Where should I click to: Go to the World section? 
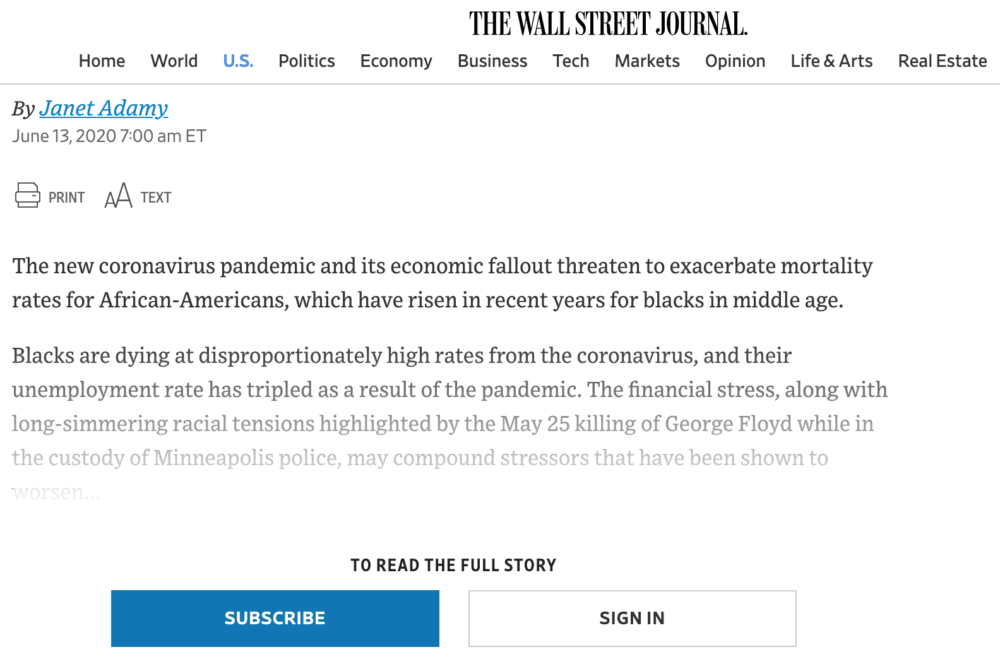[x=174, y=61]
